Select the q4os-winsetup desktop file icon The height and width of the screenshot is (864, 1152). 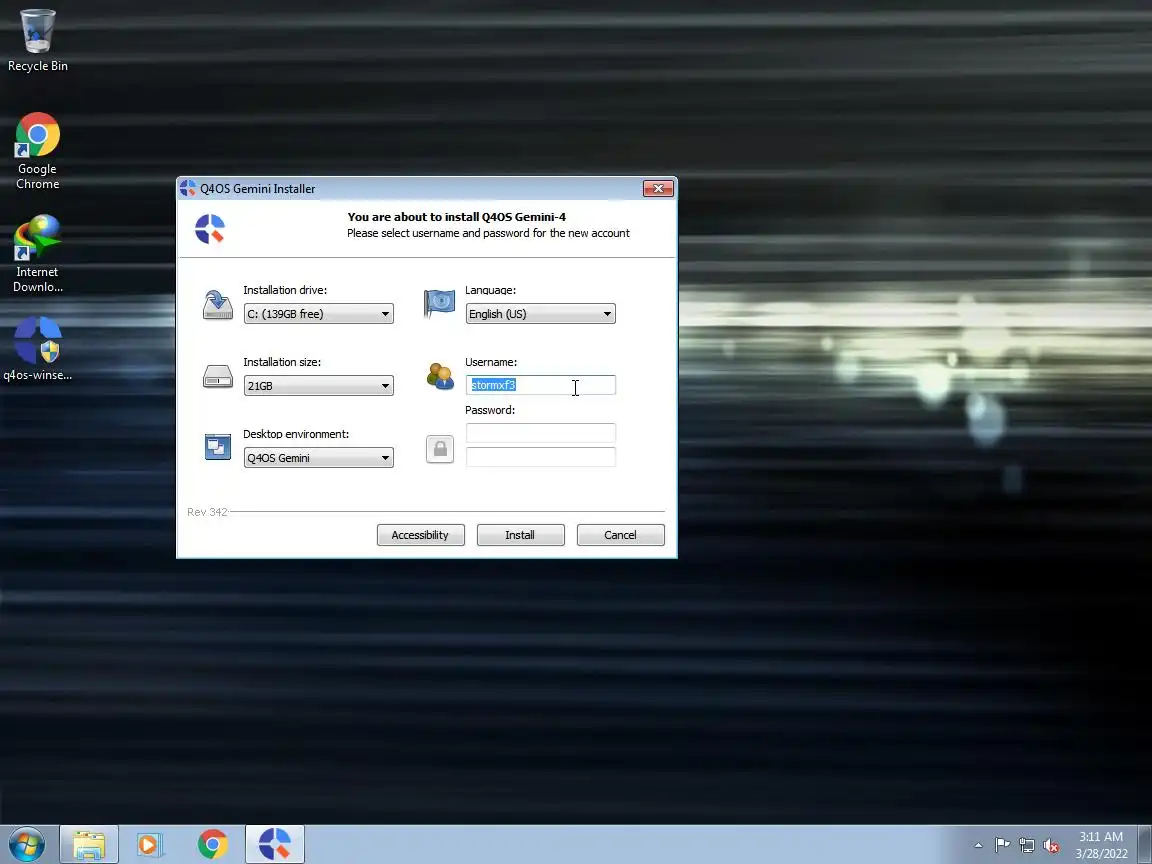37,349
